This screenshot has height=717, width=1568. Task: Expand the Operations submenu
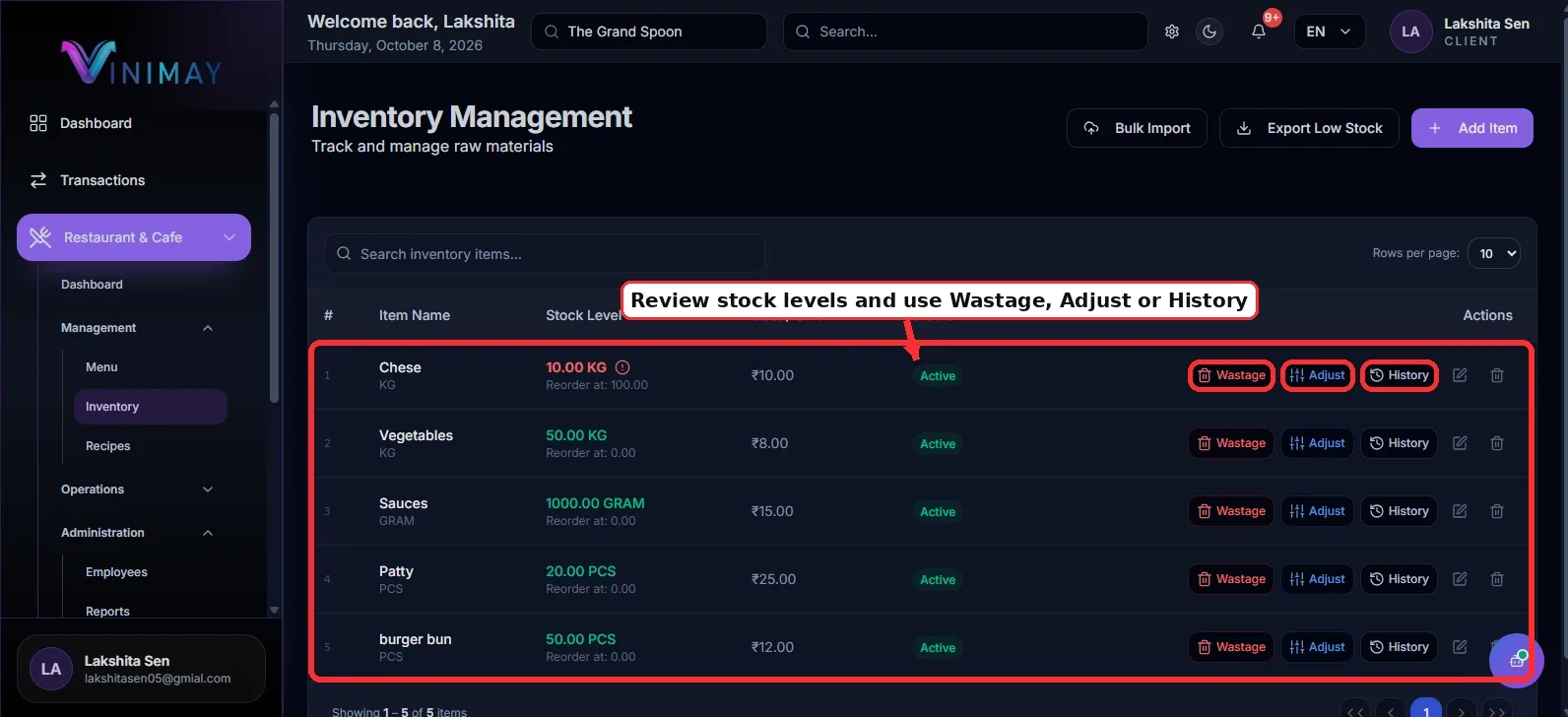point(208,489)
